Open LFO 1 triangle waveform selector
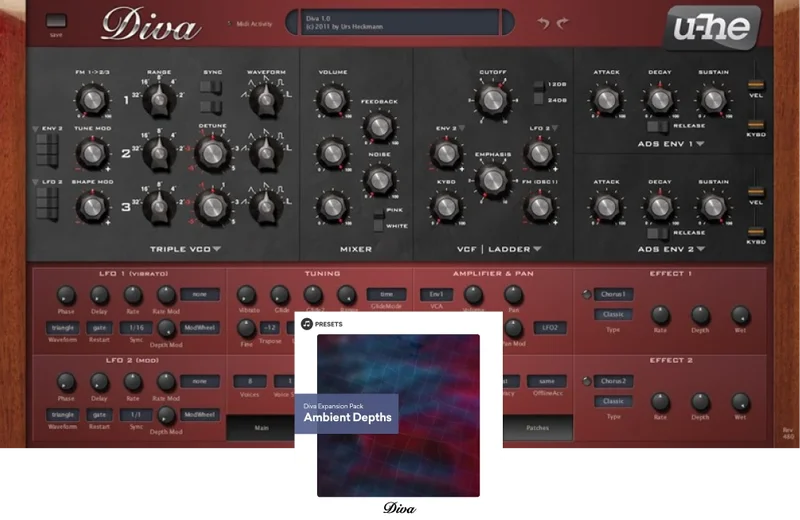 tap(63, 328)
